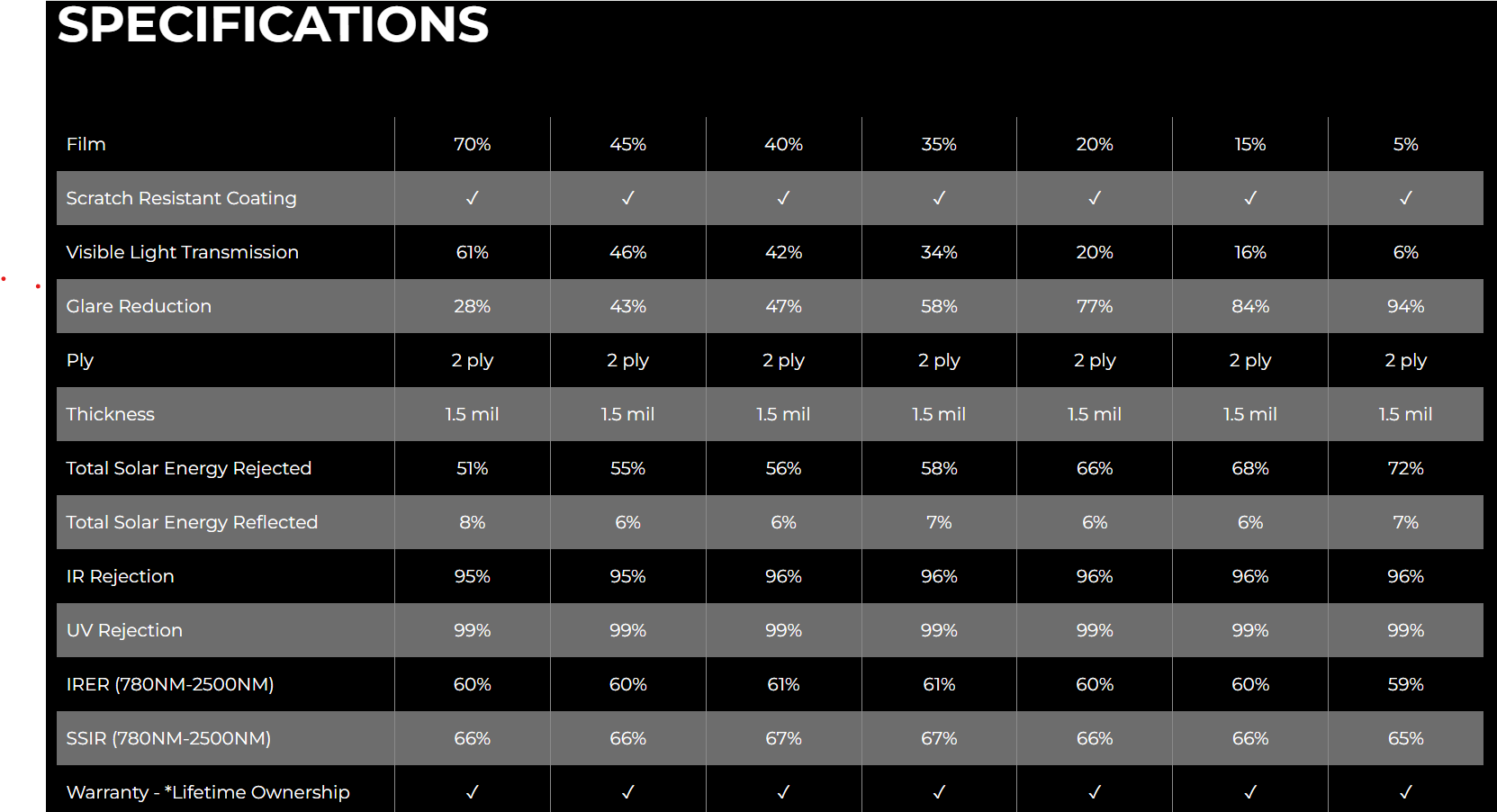
Task: Click the IR Rejection row label
Action: tap(120, 576)
